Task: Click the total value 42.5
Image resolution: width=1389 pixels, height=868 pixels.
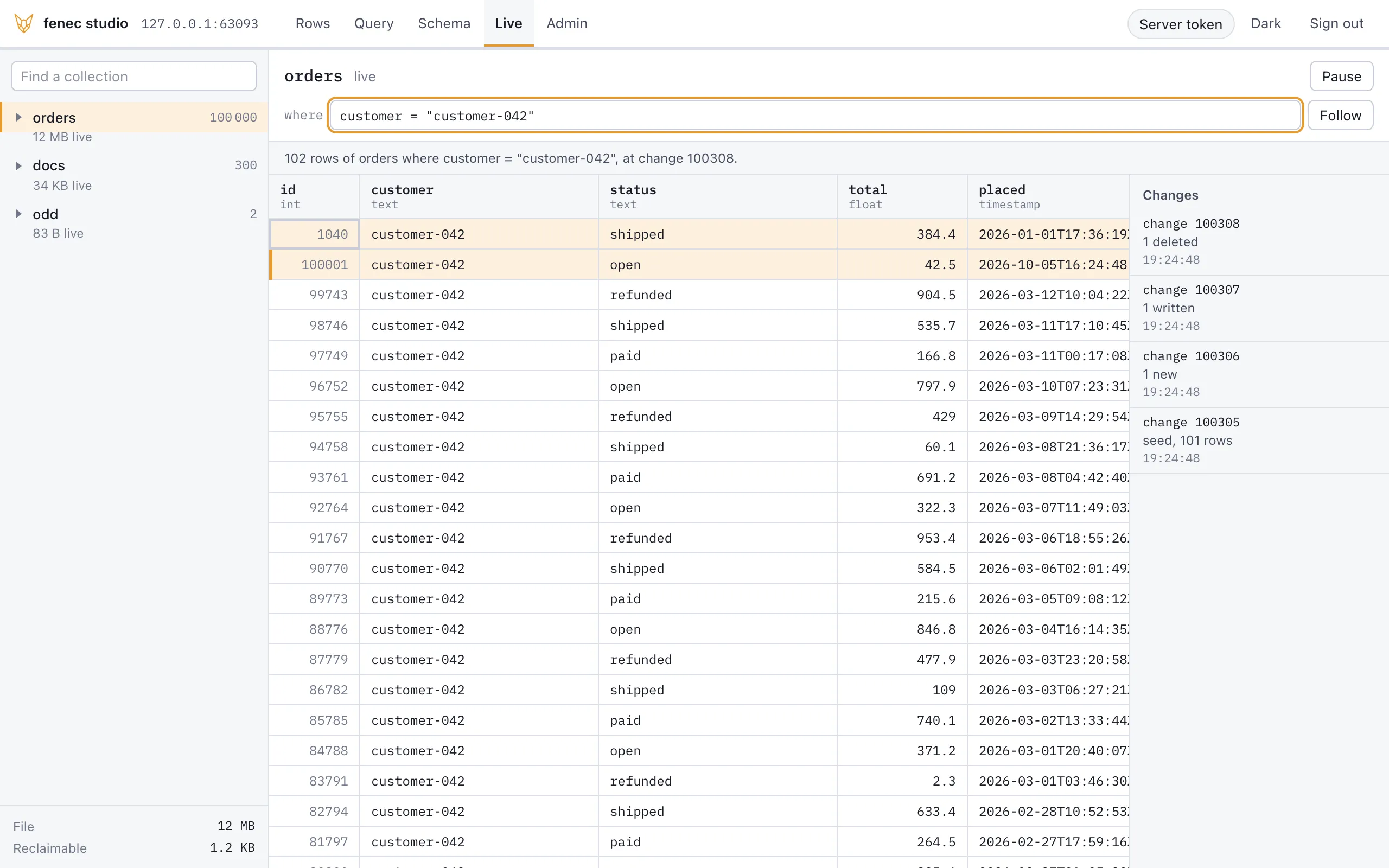Action: [940, 265]
